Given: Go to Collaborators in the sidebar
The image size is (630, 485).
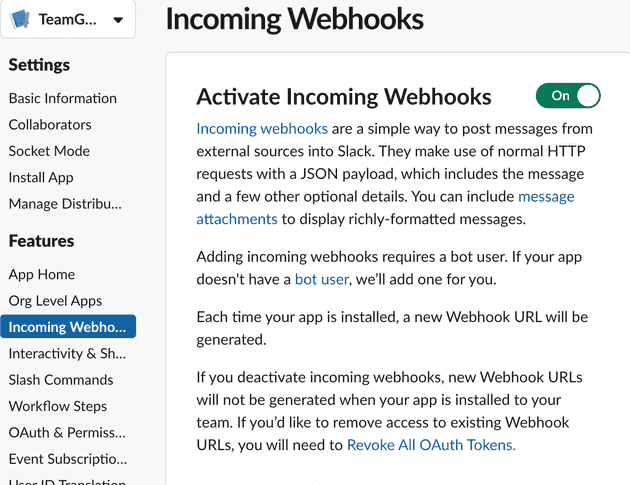Looking at the screenshot, I should tap(50, 125).
